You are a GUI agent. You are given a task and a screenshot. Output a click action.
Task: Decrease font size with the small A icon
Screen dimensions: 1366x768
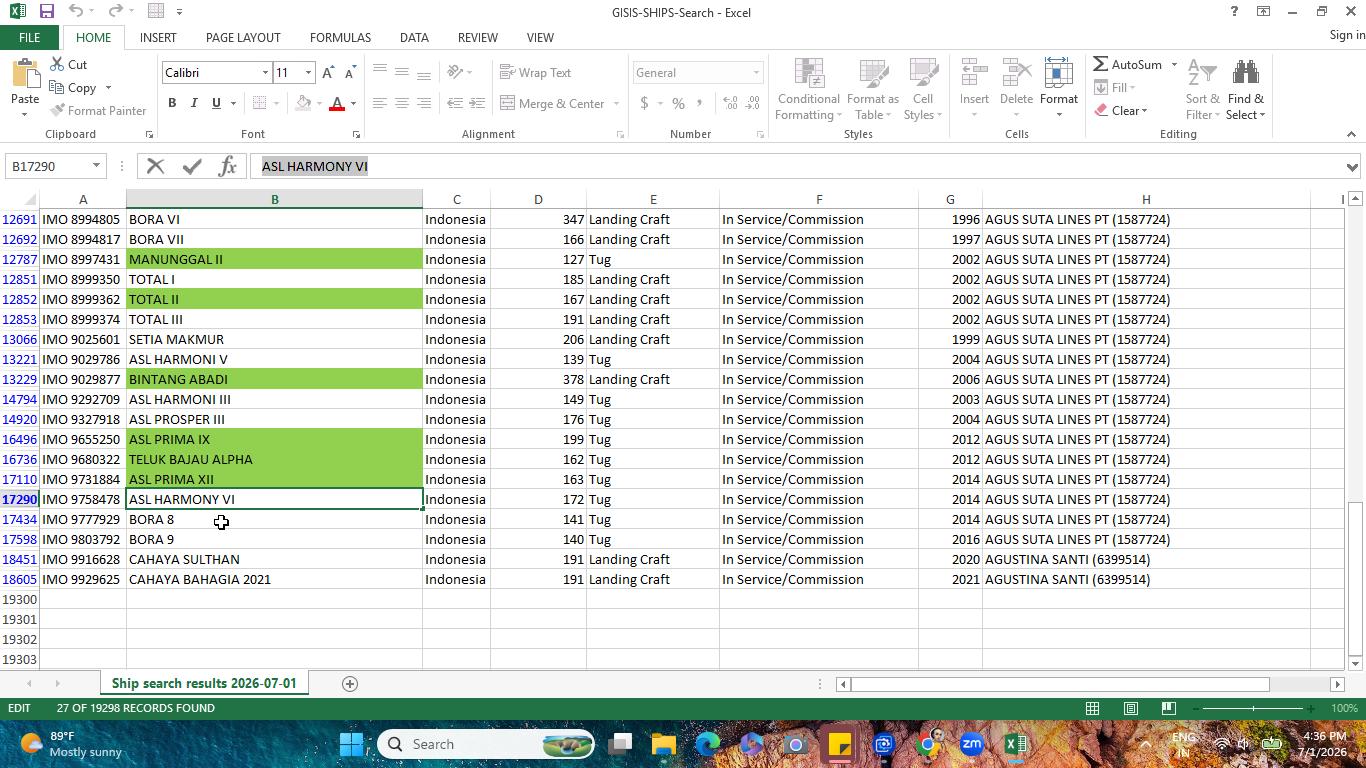(x=349, y=73)
